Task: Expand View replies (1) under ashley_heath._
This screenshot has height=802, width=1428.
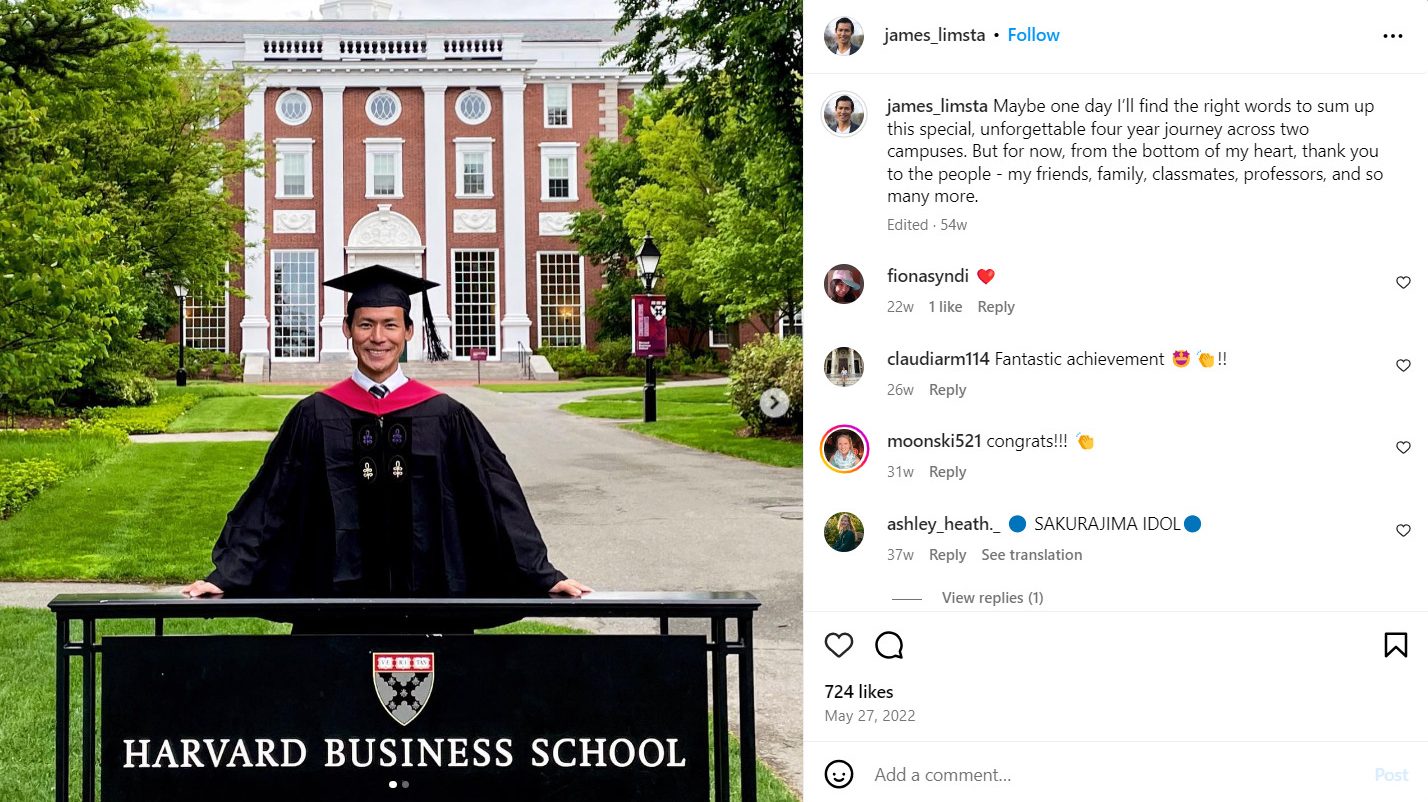Action: coord(992,598)
